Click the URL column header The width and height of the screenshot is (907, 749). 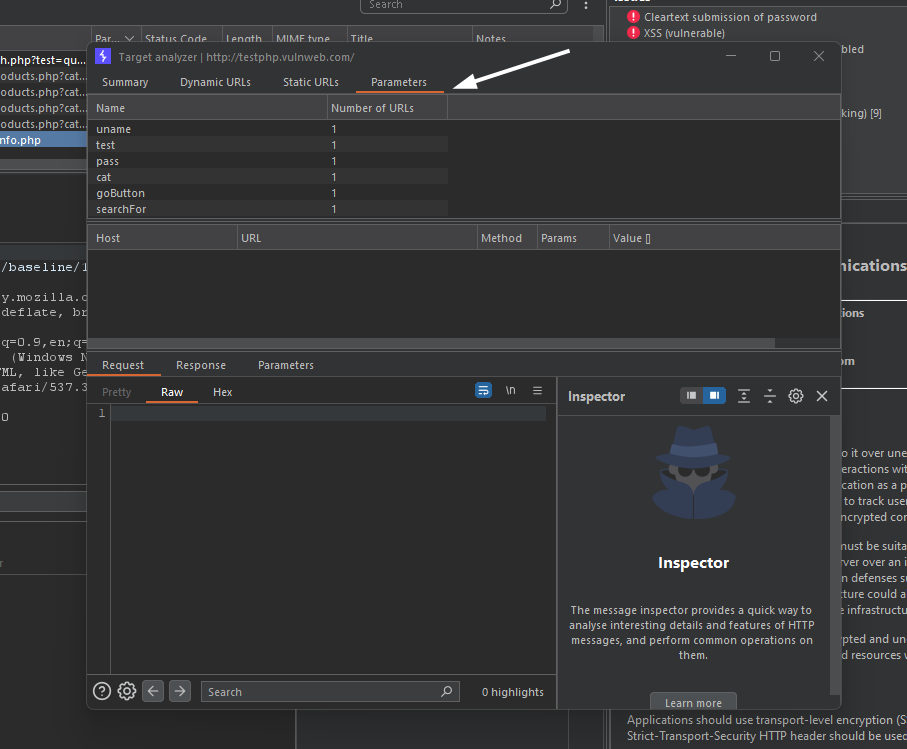[357, 238]
